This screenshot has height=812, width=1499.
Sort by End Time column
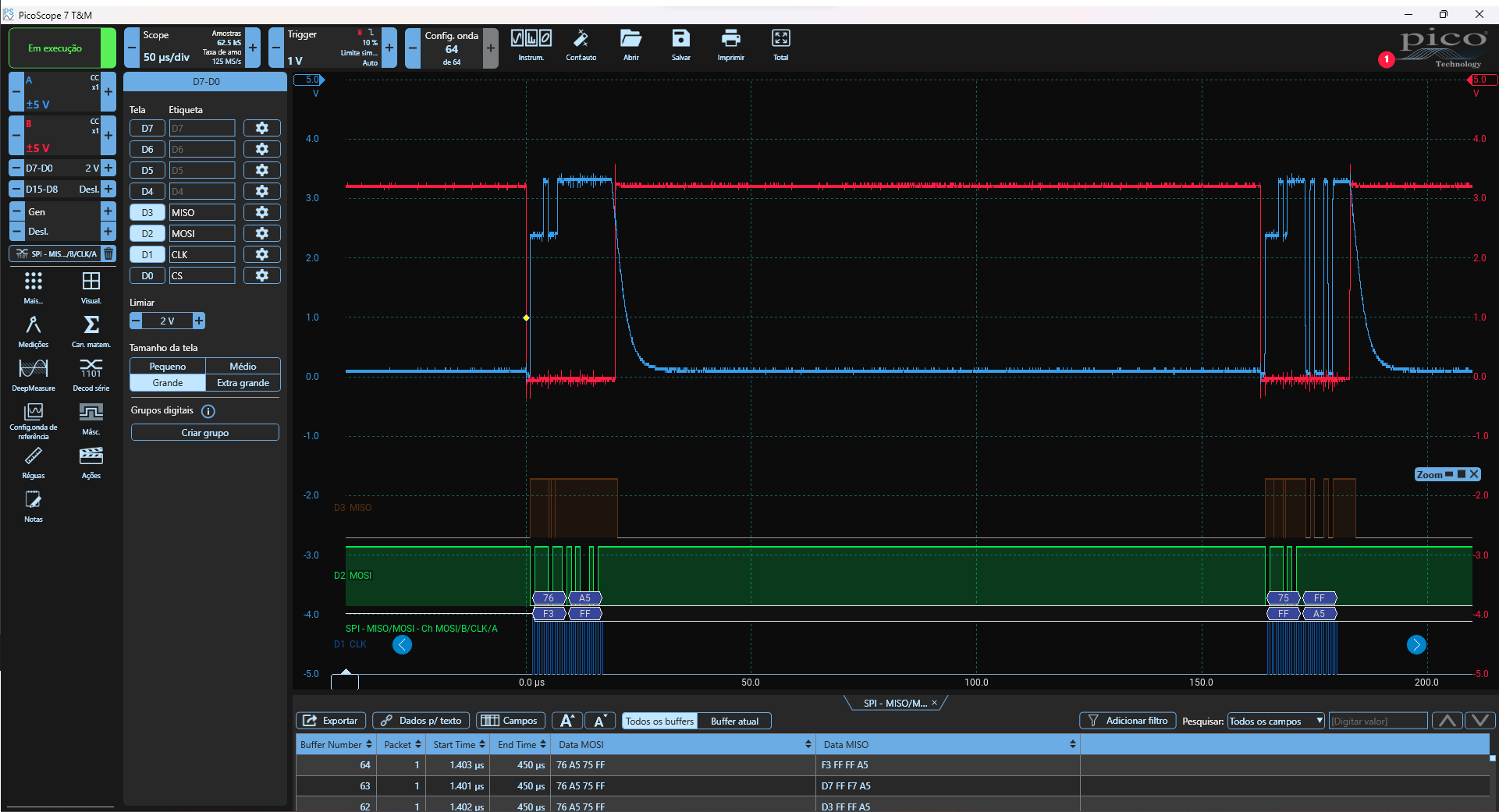click(521, 744)
